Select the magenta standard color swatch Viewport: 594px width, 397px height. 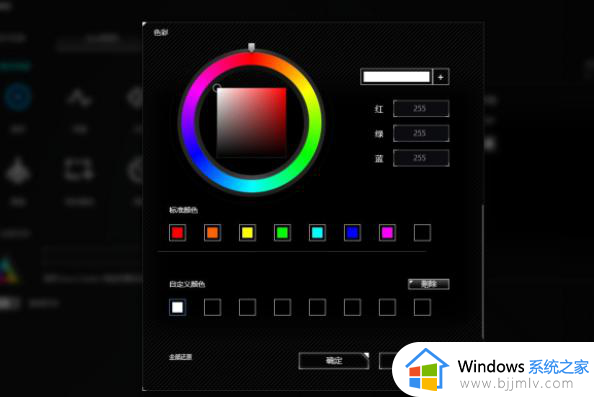pos(387,233)
